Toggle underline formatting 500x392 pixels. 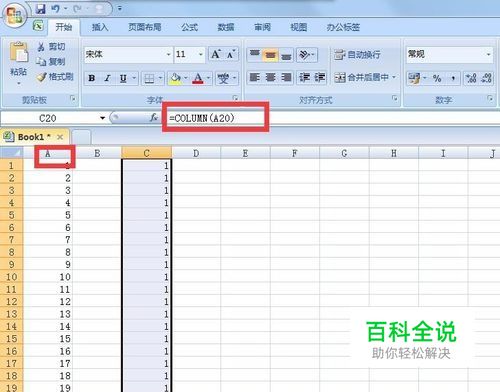pyautogui.click(x=123, y=78)
